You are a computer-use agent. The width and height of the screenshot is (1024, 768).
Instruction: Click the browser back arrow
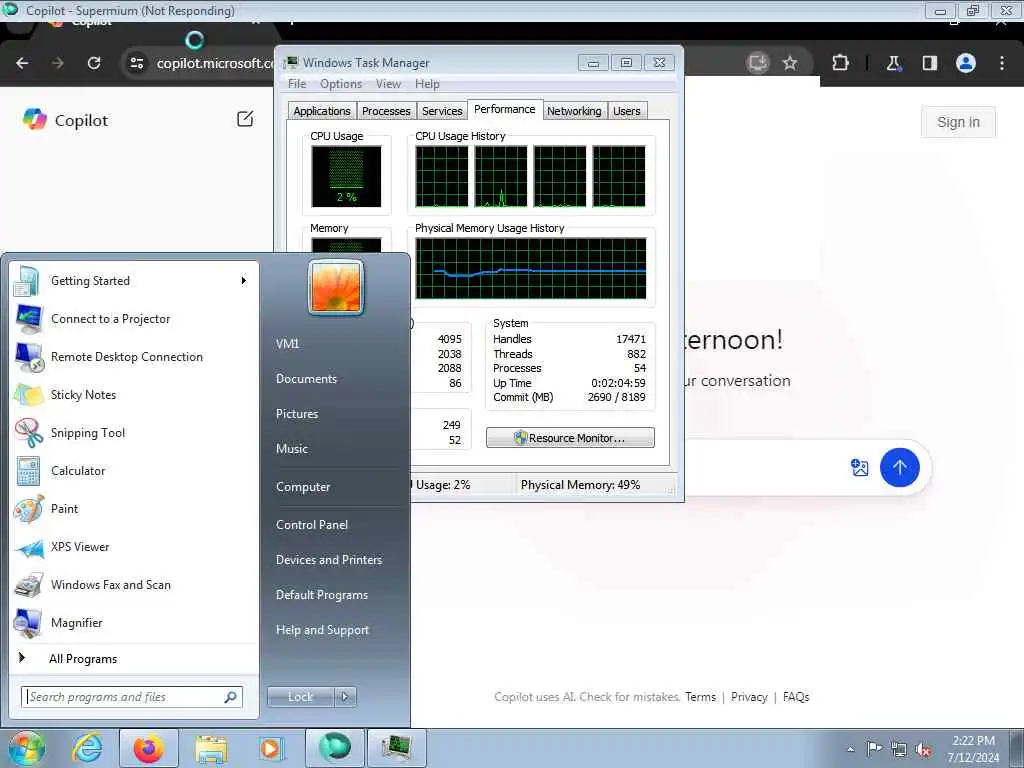(x=22, y=63)
